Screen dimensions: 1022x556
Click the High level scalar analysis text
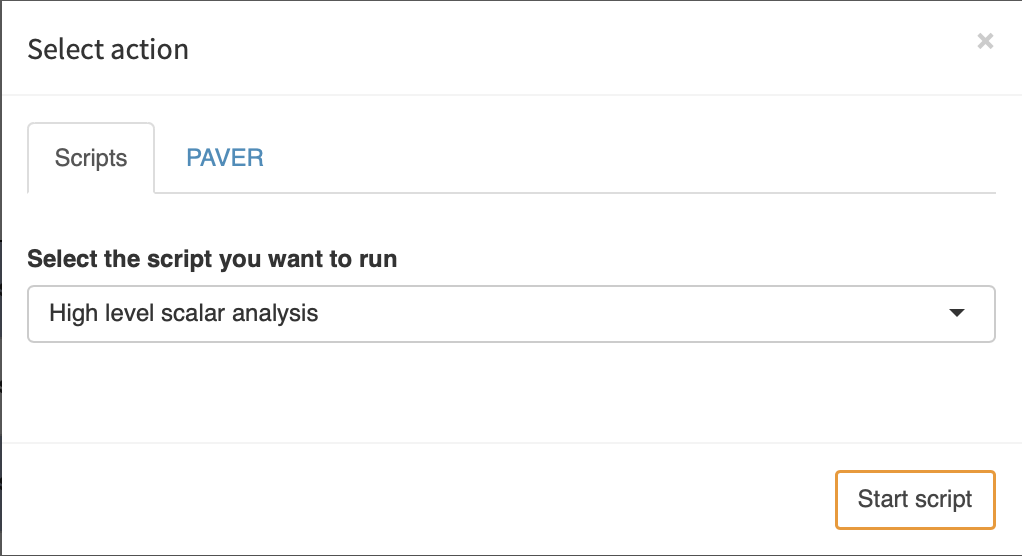[x=184, y=314]
